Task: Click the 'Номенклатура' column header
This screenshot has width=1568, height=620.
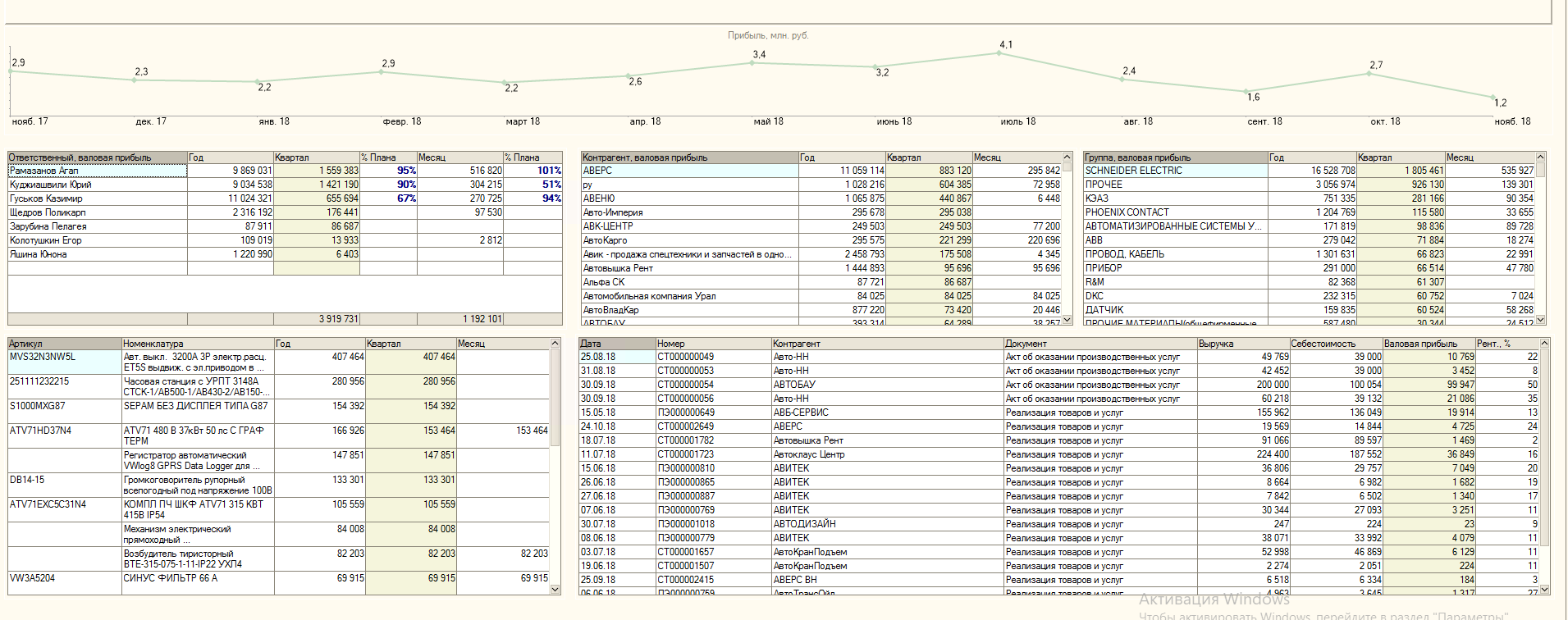Action: click(198, 344)
